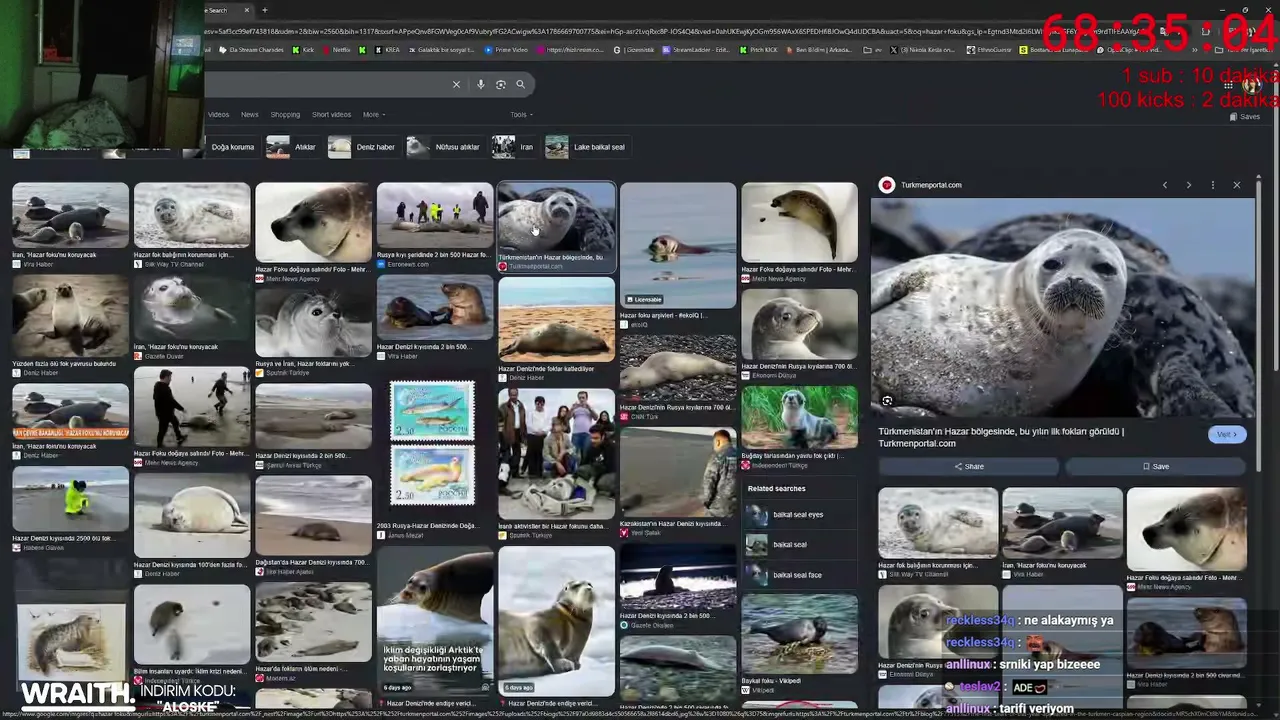Expand the More search filters dropdown
The width and height of the screenshot is (1280, 720).
[x=374, y=114]
